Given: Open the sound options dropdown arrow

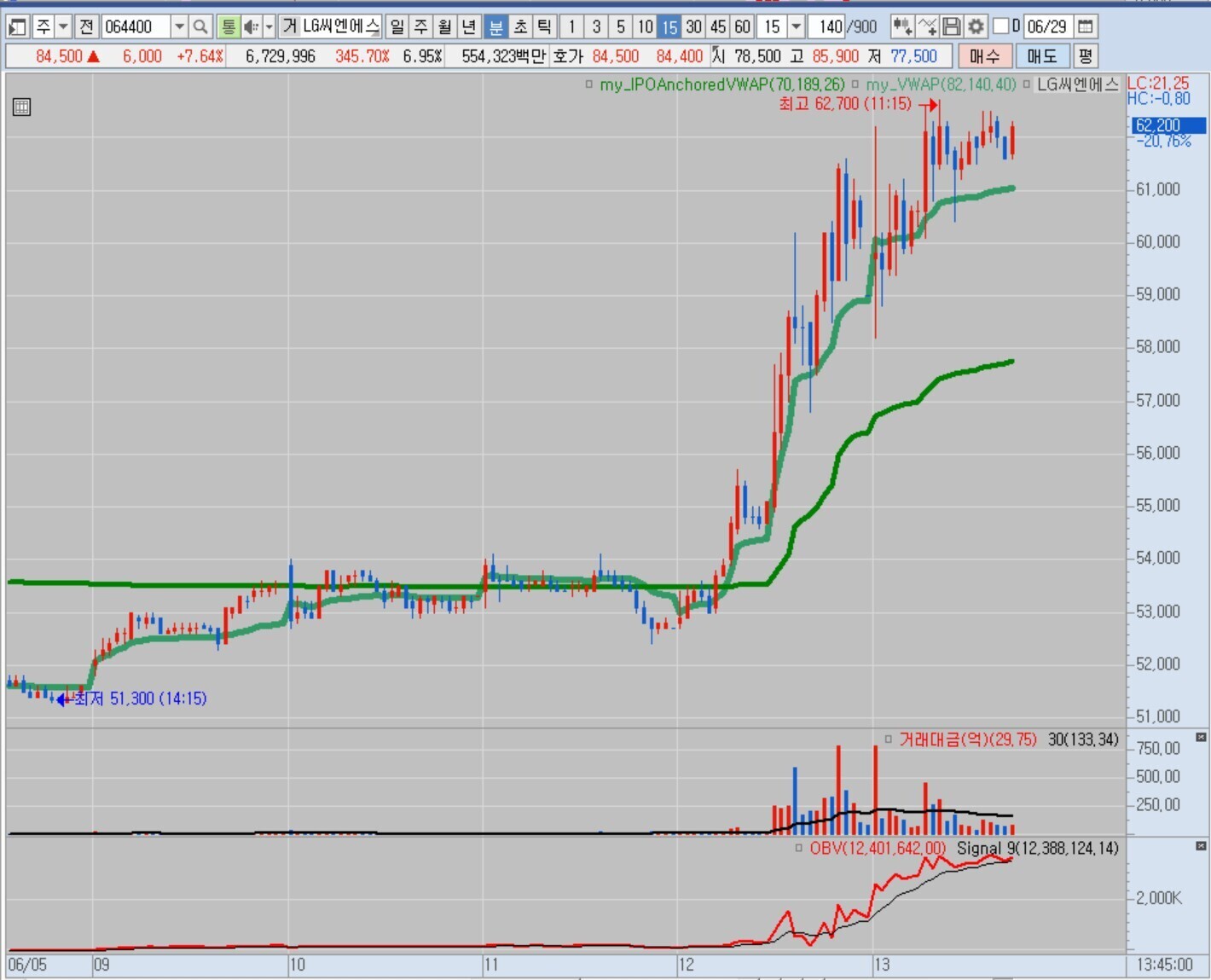Looking at the screenshot, I should click(269, 27).
